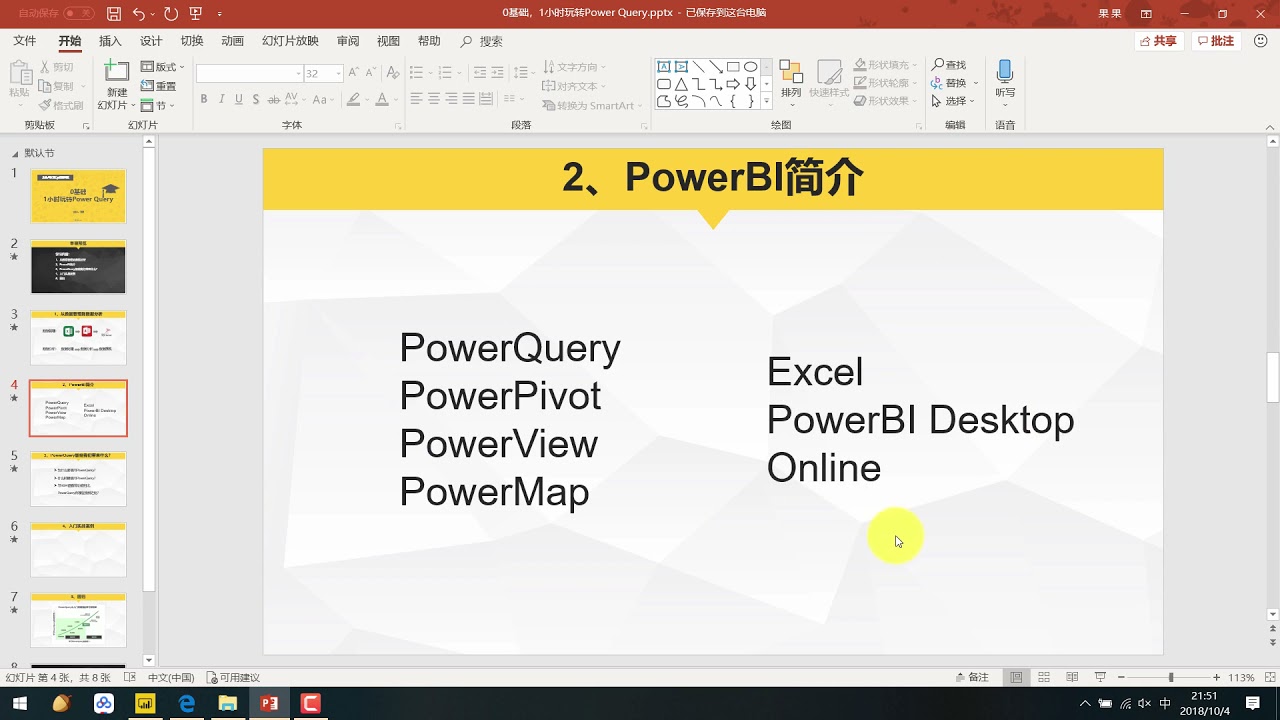
Task: Switch to the 幻灯片放映 tab
Action: (290, 41)
